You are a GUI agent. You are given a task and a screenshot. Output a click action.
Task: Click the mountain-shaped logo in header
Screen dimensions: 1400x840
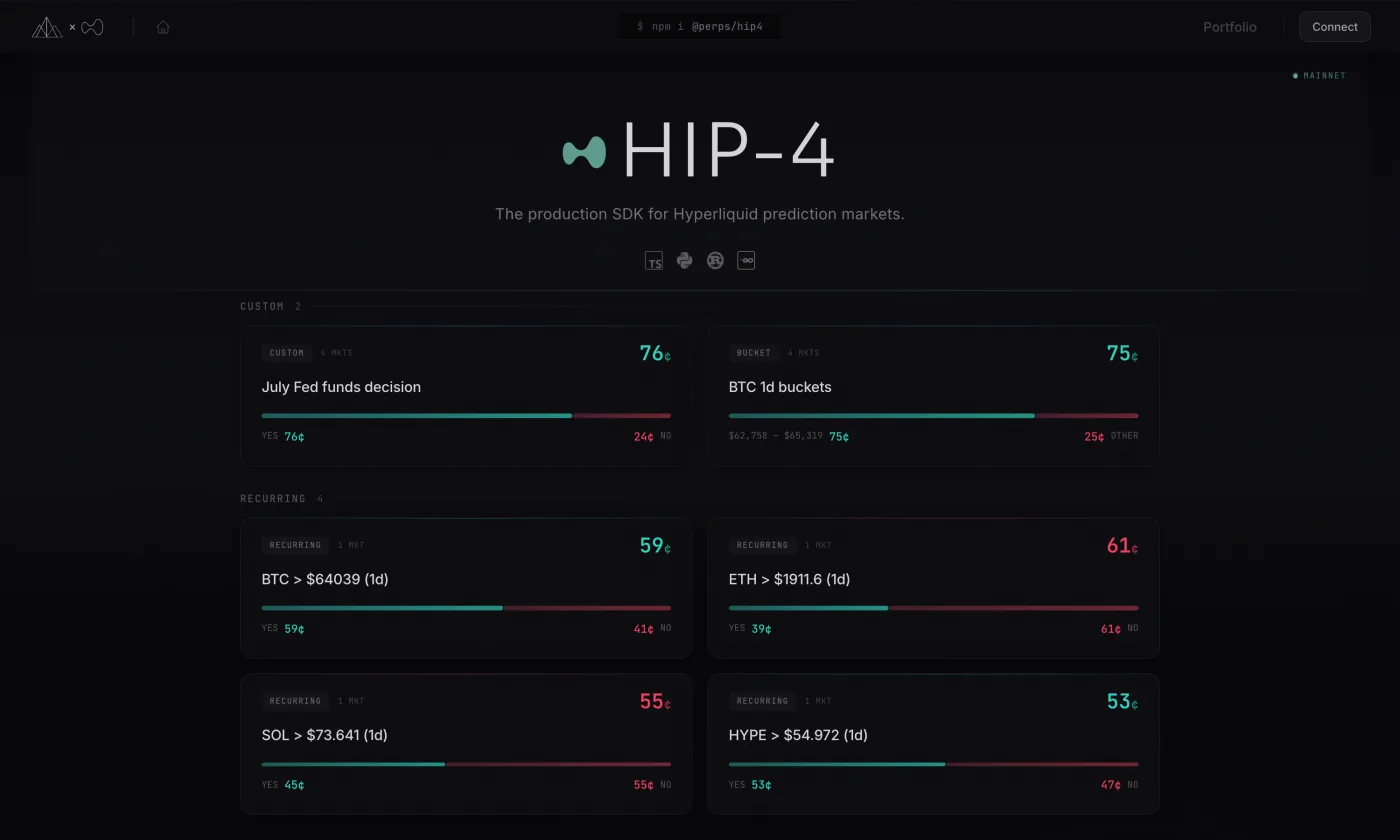(x=47, y=27)
